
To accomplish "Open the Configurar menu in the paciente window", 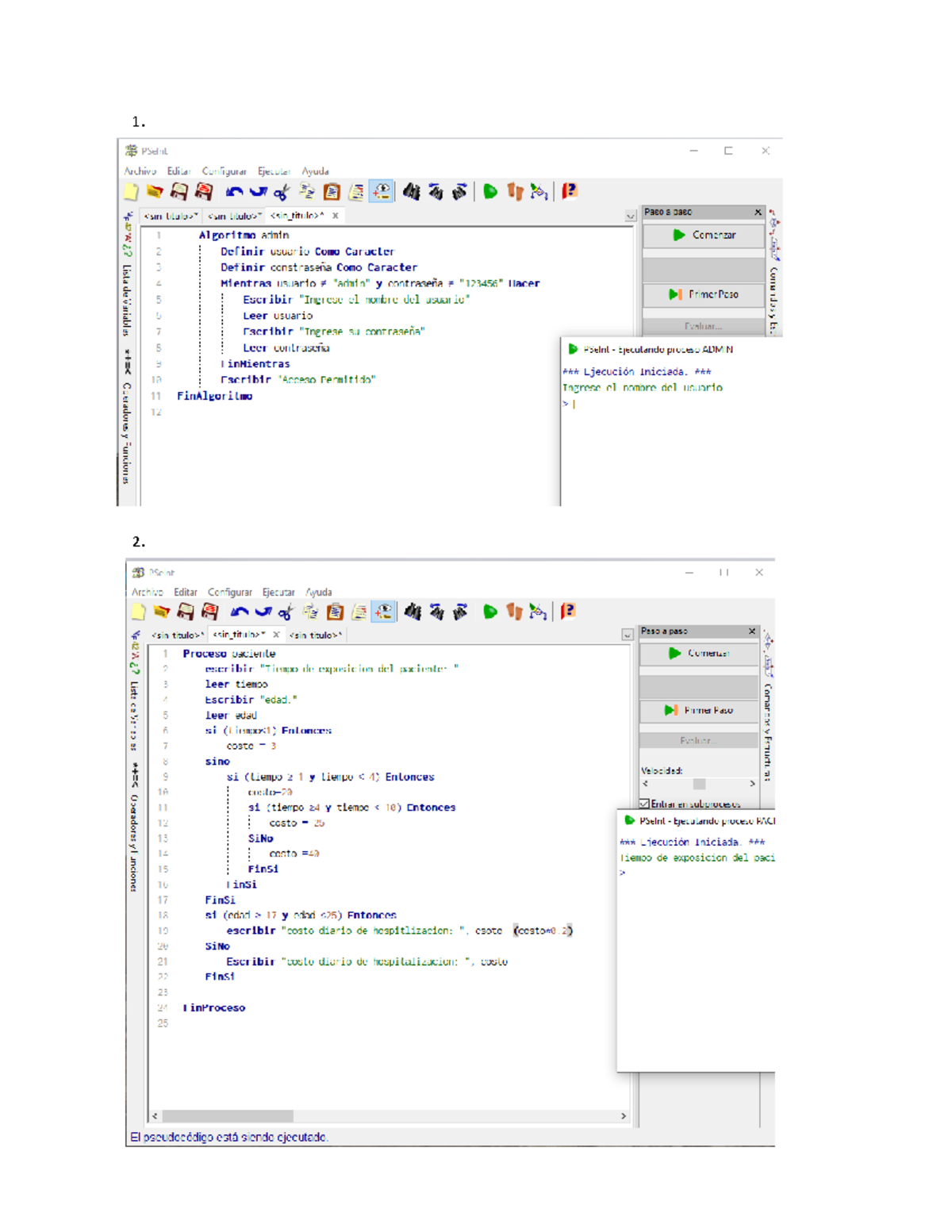I will tap(229, 593).
